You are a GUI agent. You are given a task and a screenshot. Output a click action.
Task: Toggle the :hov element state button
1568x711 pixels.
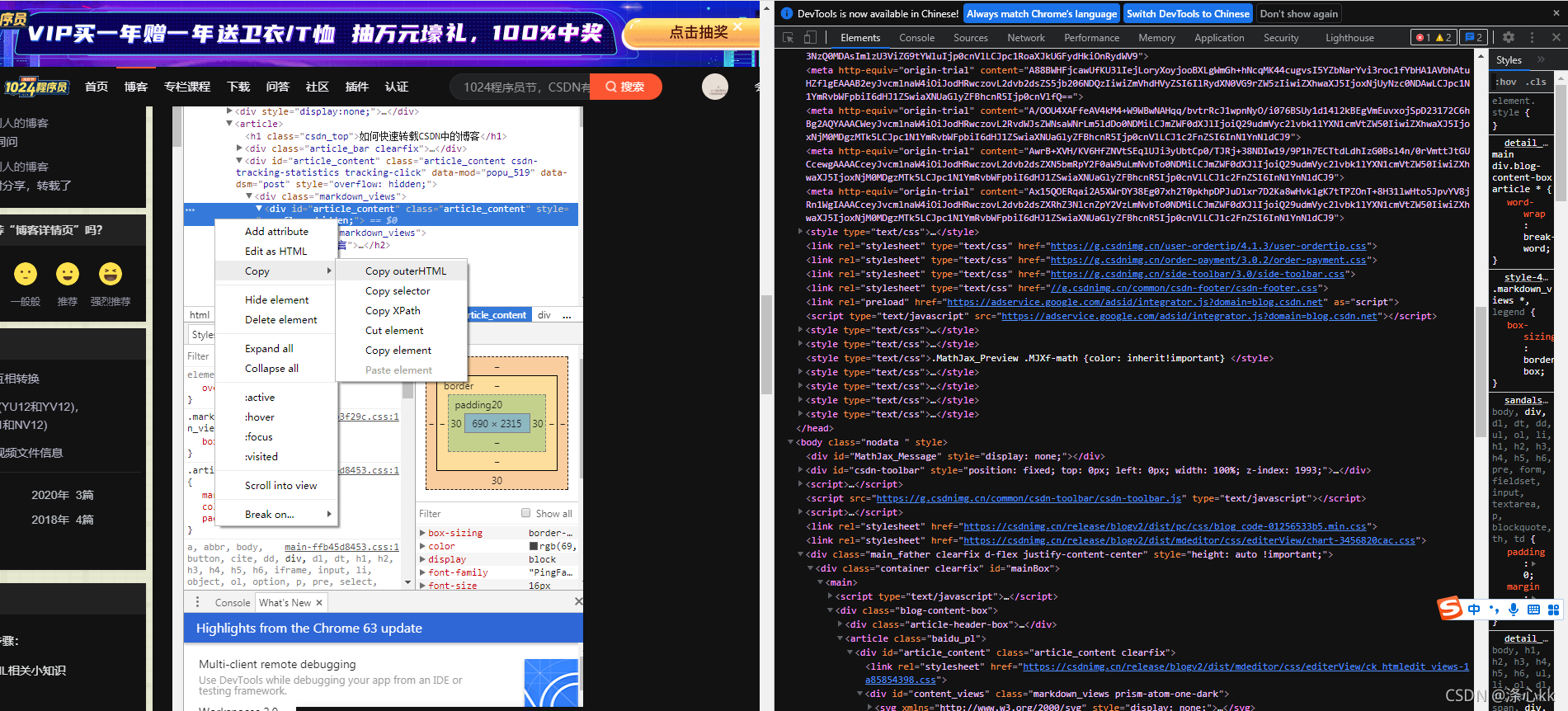click(x=1506, y=82)
